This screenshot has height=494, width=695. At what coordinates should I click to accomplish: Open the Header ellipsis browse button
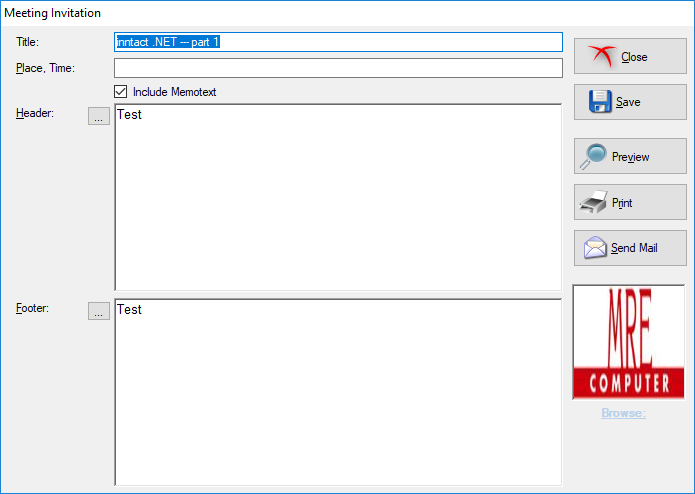(99, 116)
